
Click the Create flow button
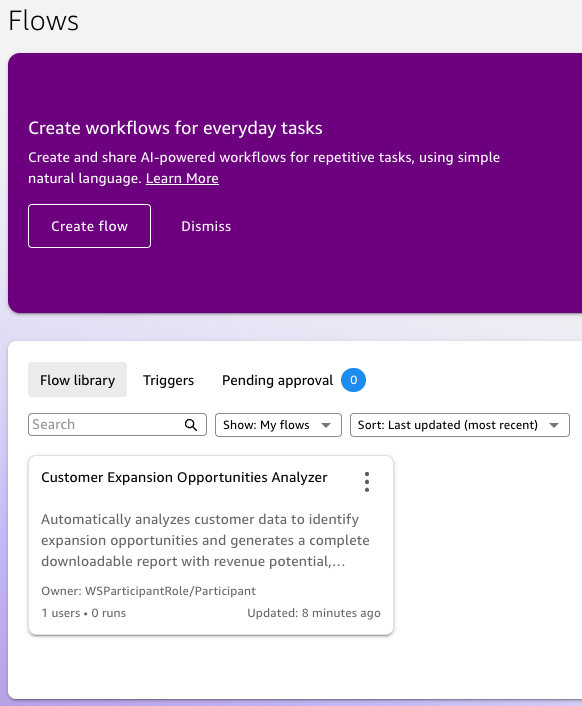(89, 226)
